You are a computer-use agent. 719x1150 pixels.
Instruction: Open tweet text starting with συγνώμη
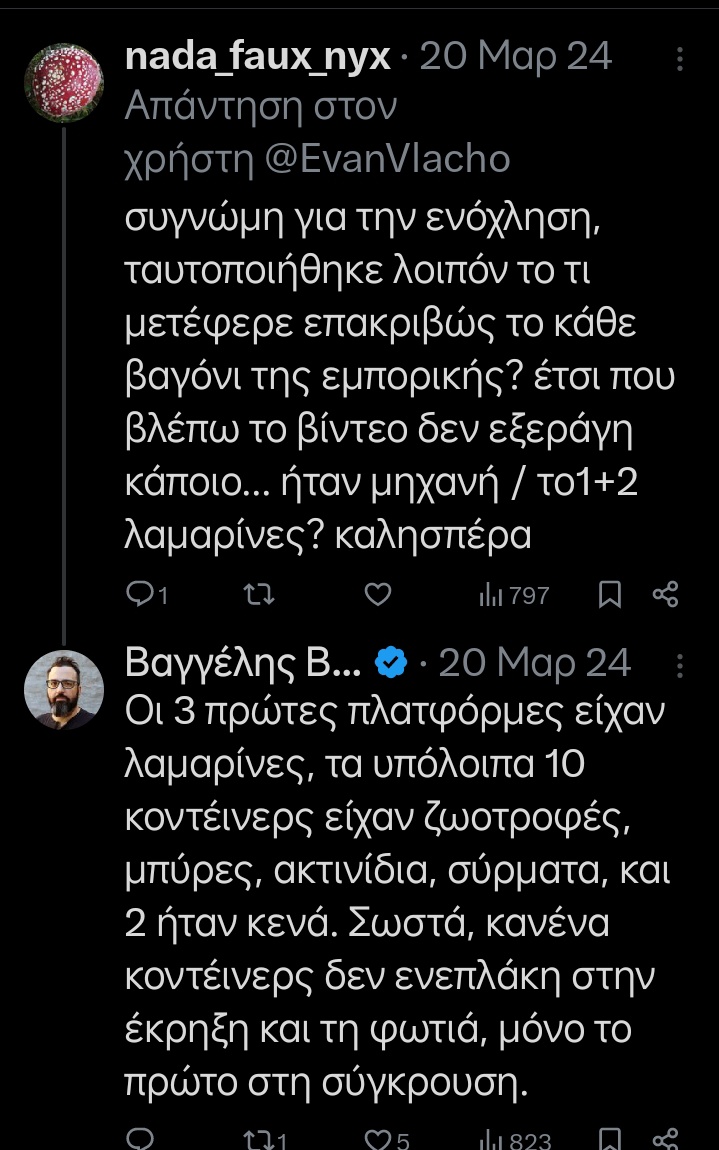400,378
